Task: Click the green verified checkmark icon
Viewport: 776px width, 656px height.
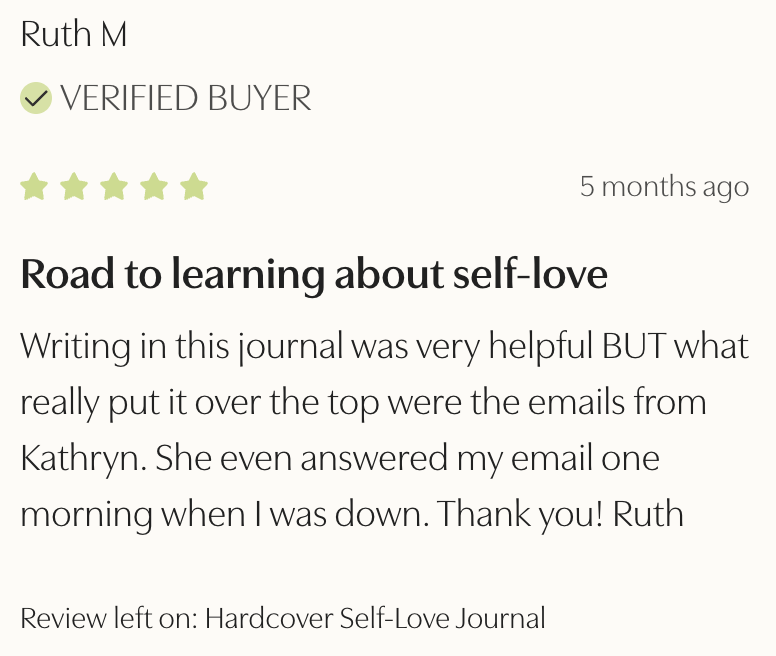Action: (36, 98)
